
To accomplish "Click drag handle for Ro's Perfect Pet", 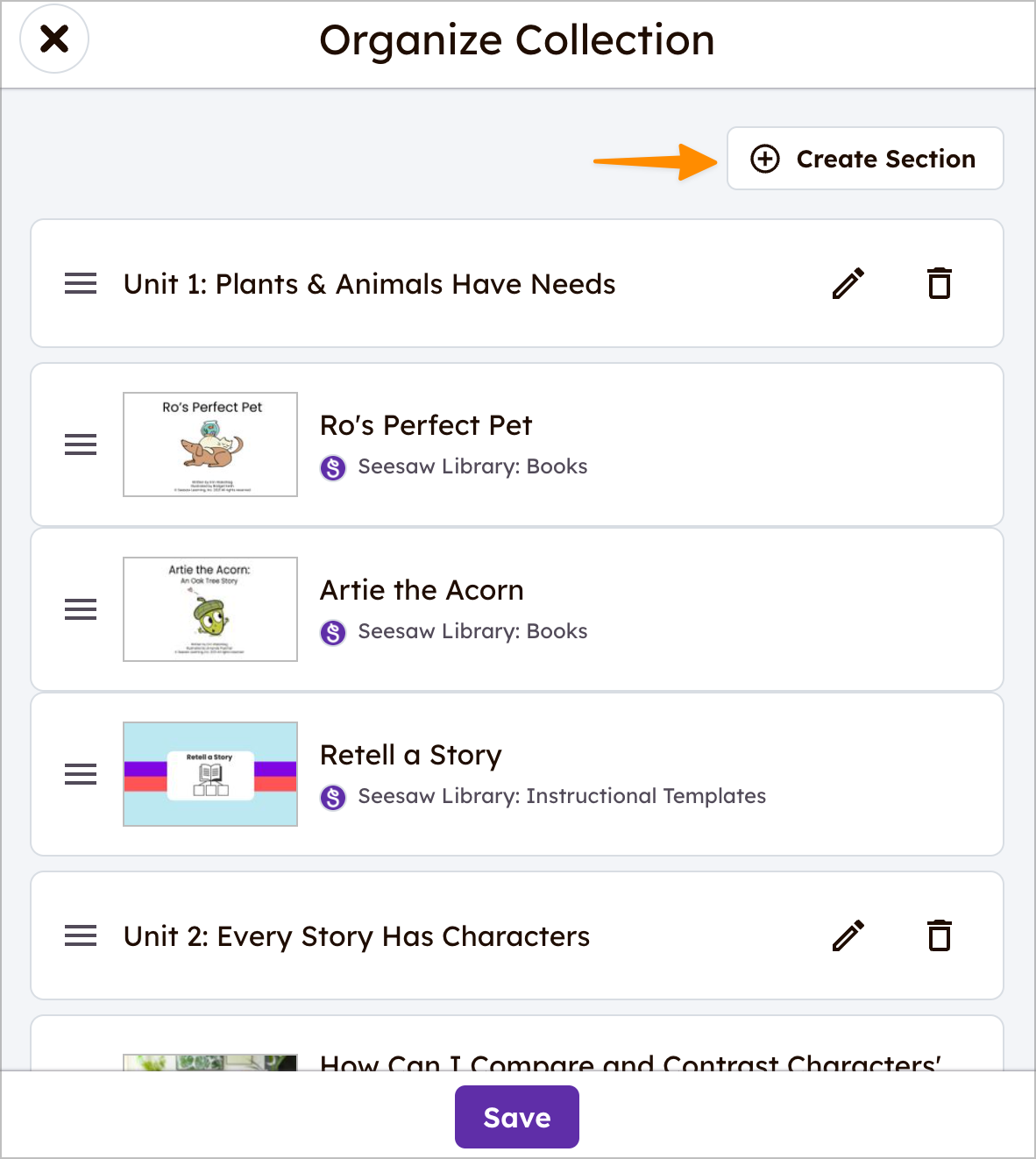I will tap(81, 444).
